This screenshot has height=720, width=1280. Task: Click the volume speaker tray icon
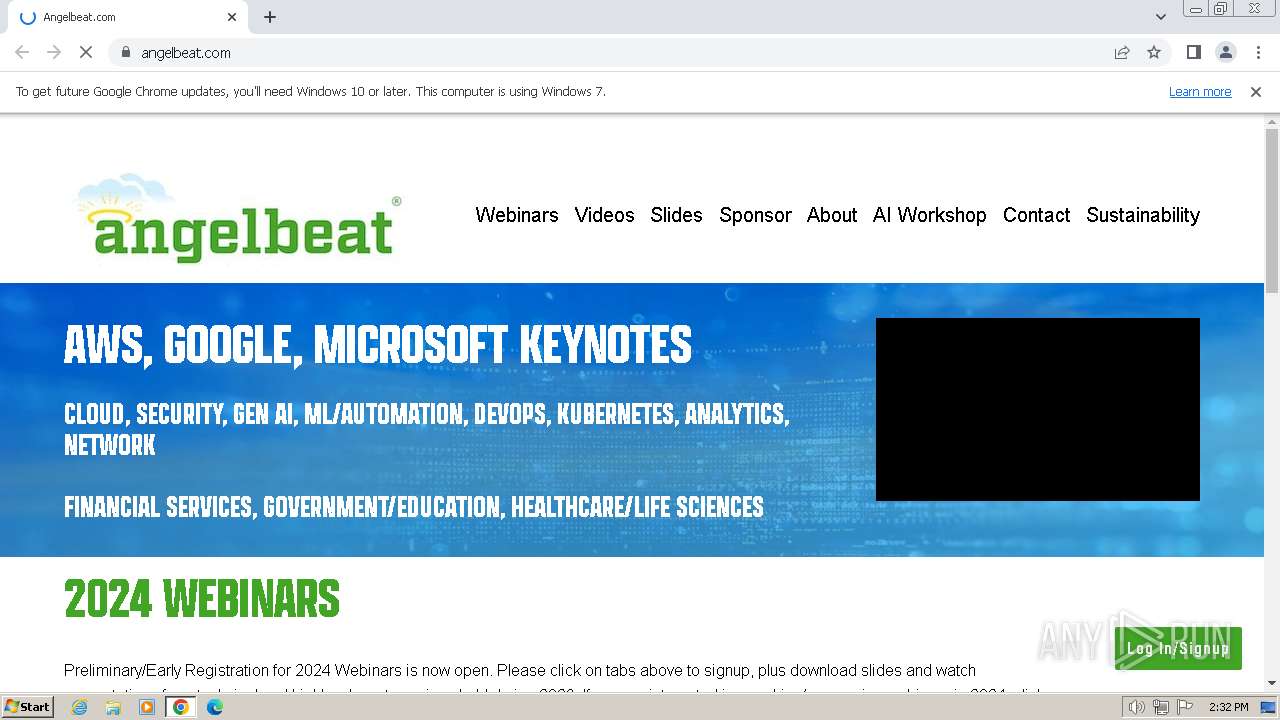1136,707
